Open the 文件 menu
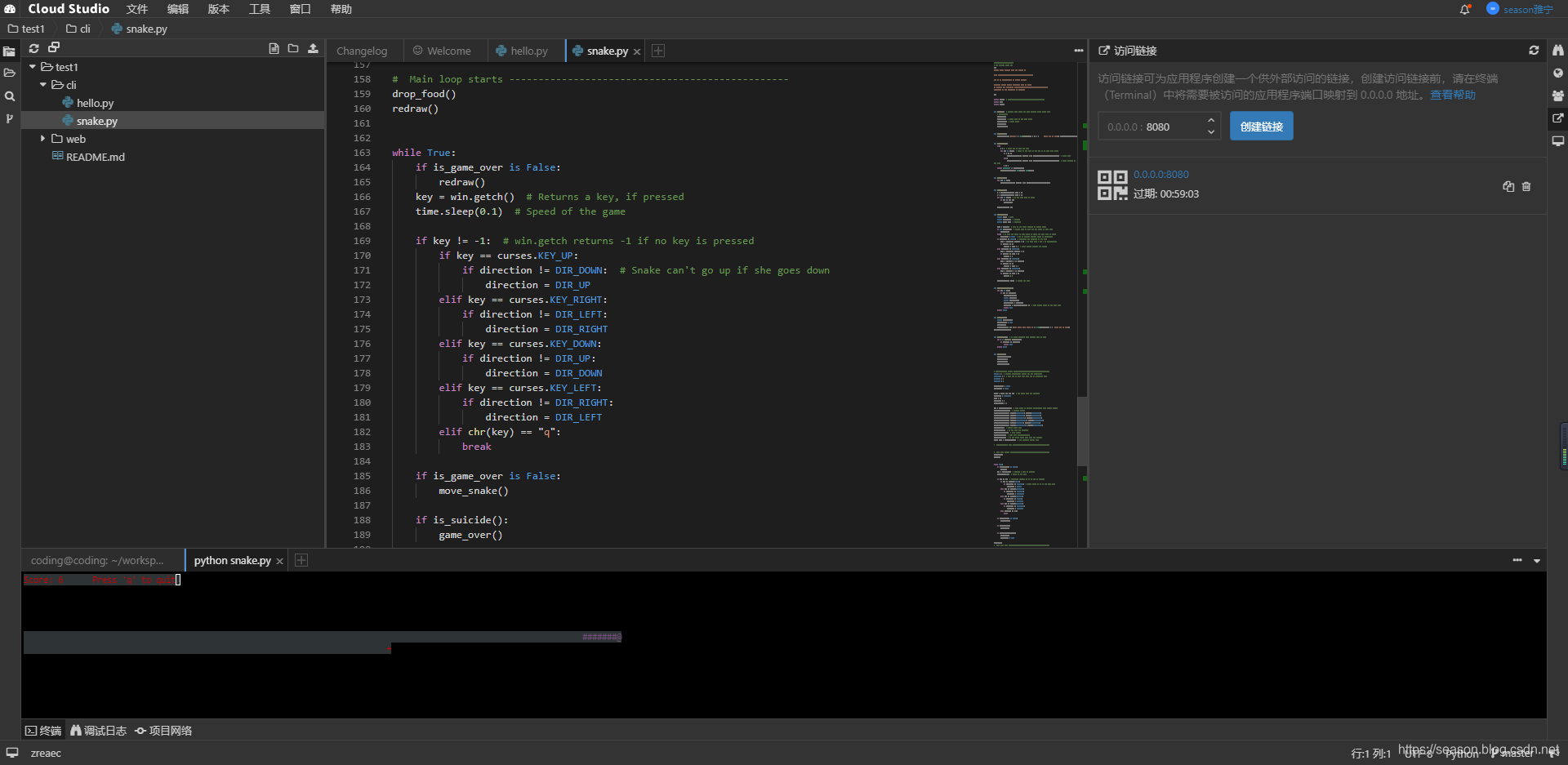 [x=137, y=9]
